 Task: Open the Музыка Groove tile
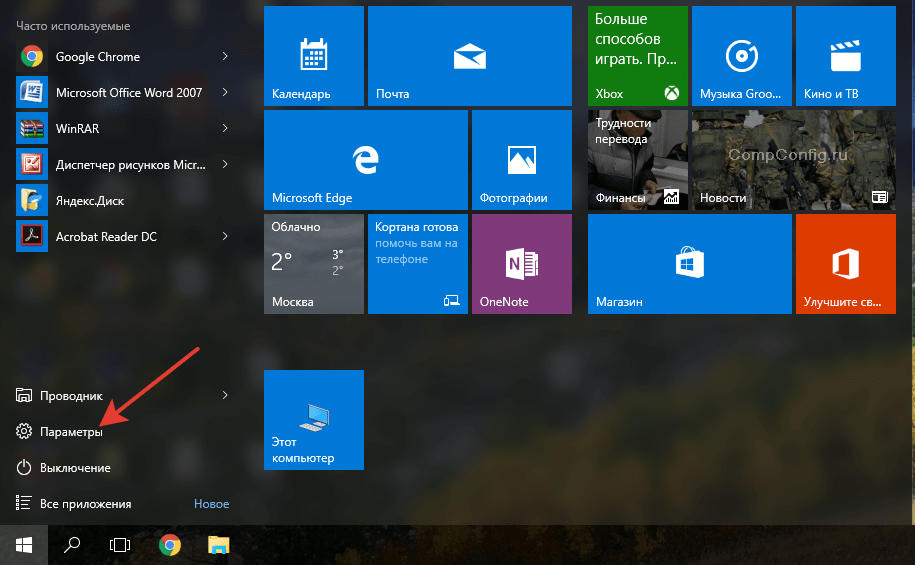point(742,56)
